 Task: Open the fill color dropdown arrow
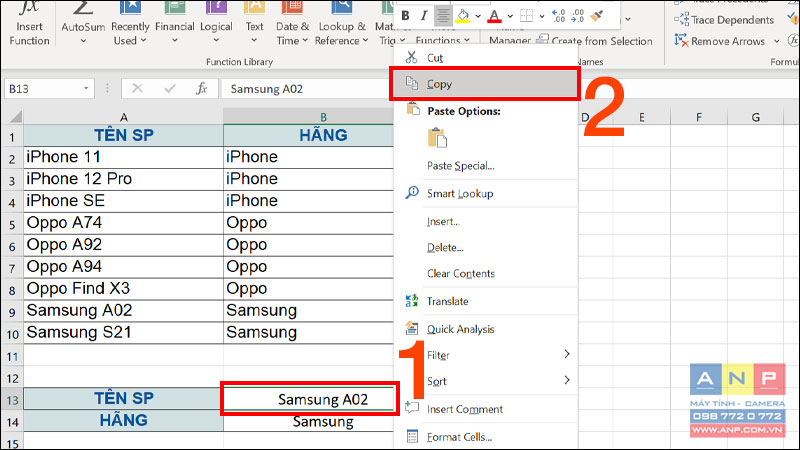[478, 17]
